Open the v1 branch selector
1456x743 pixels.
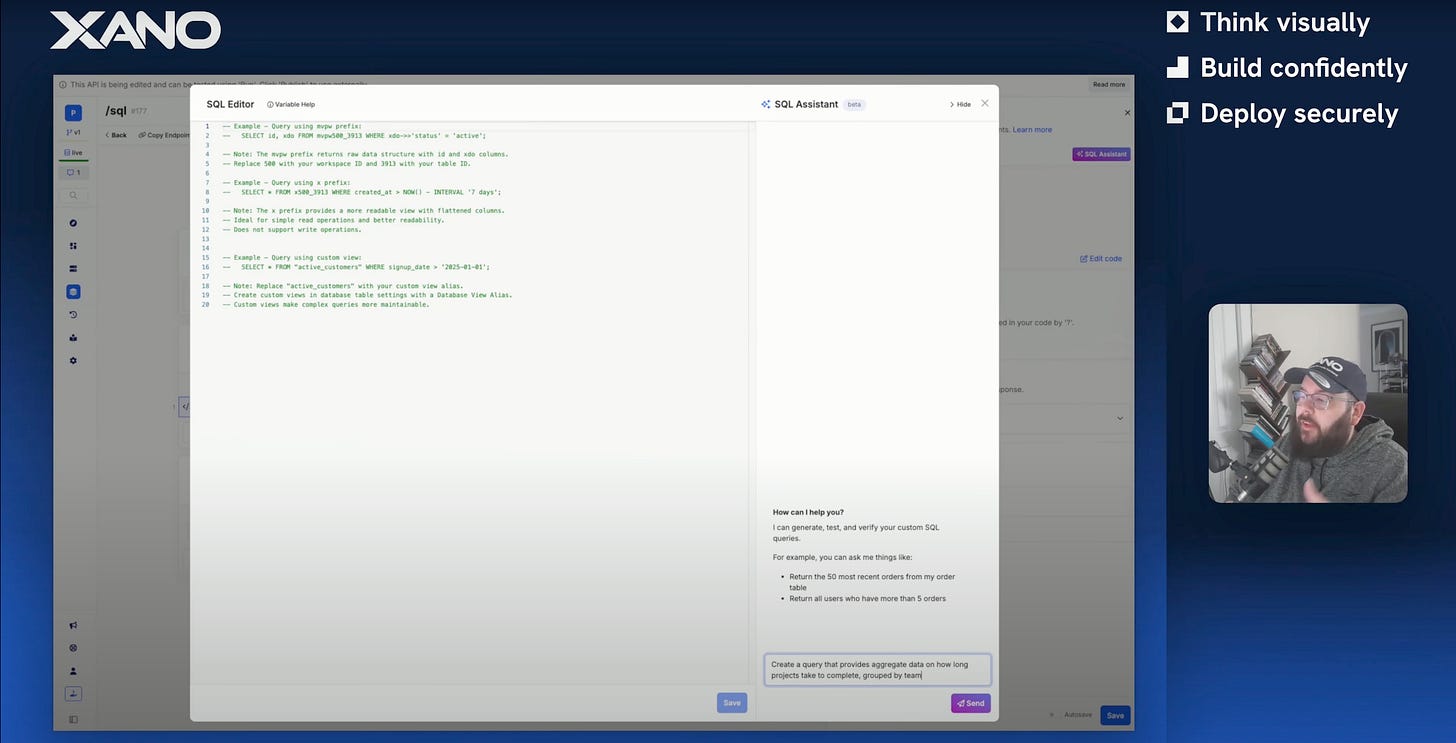click(73, 133)
